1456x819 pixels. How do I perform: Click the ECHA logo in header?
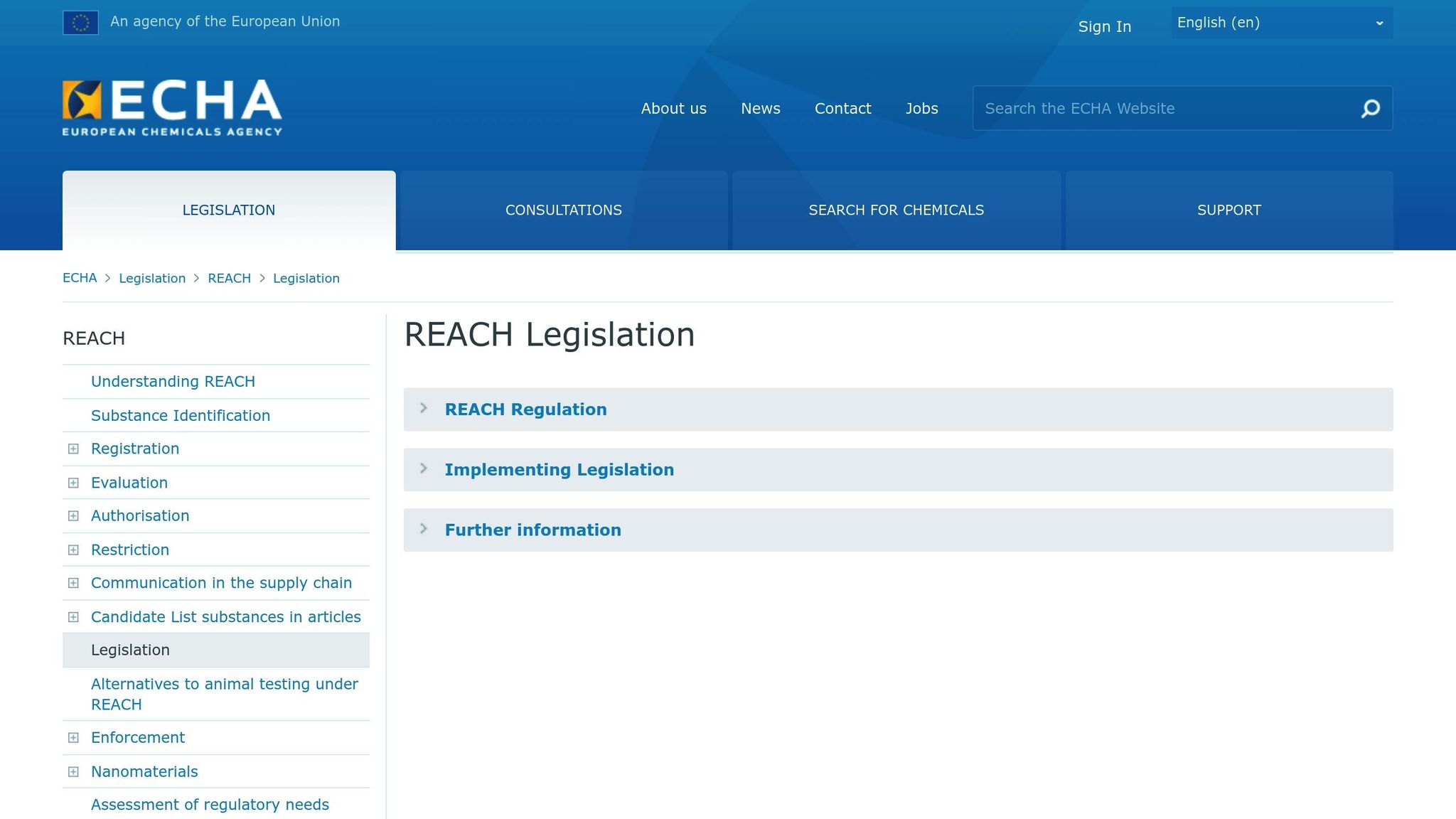pos(172,107)
